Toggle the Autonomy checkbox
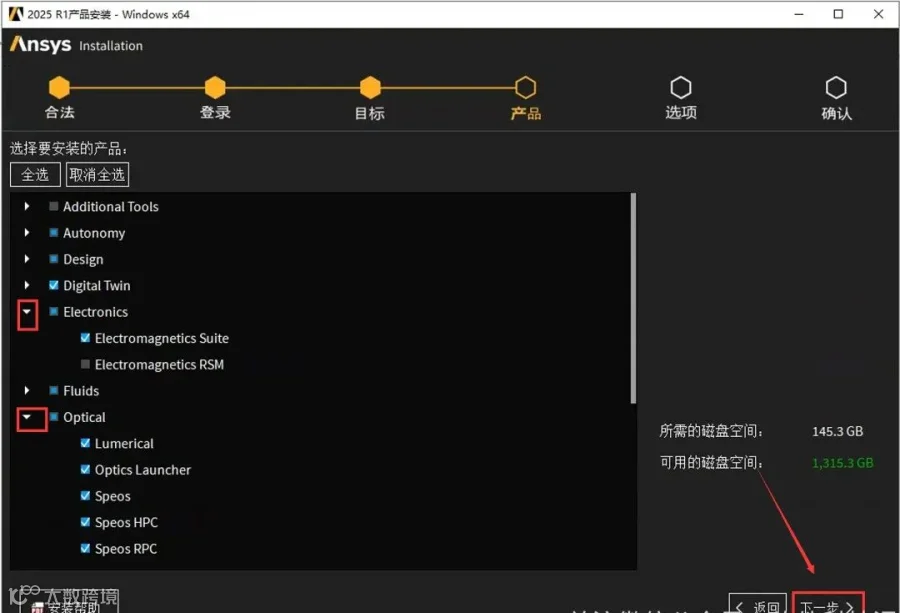Viewport: 900px width, 613px height. 53,232
